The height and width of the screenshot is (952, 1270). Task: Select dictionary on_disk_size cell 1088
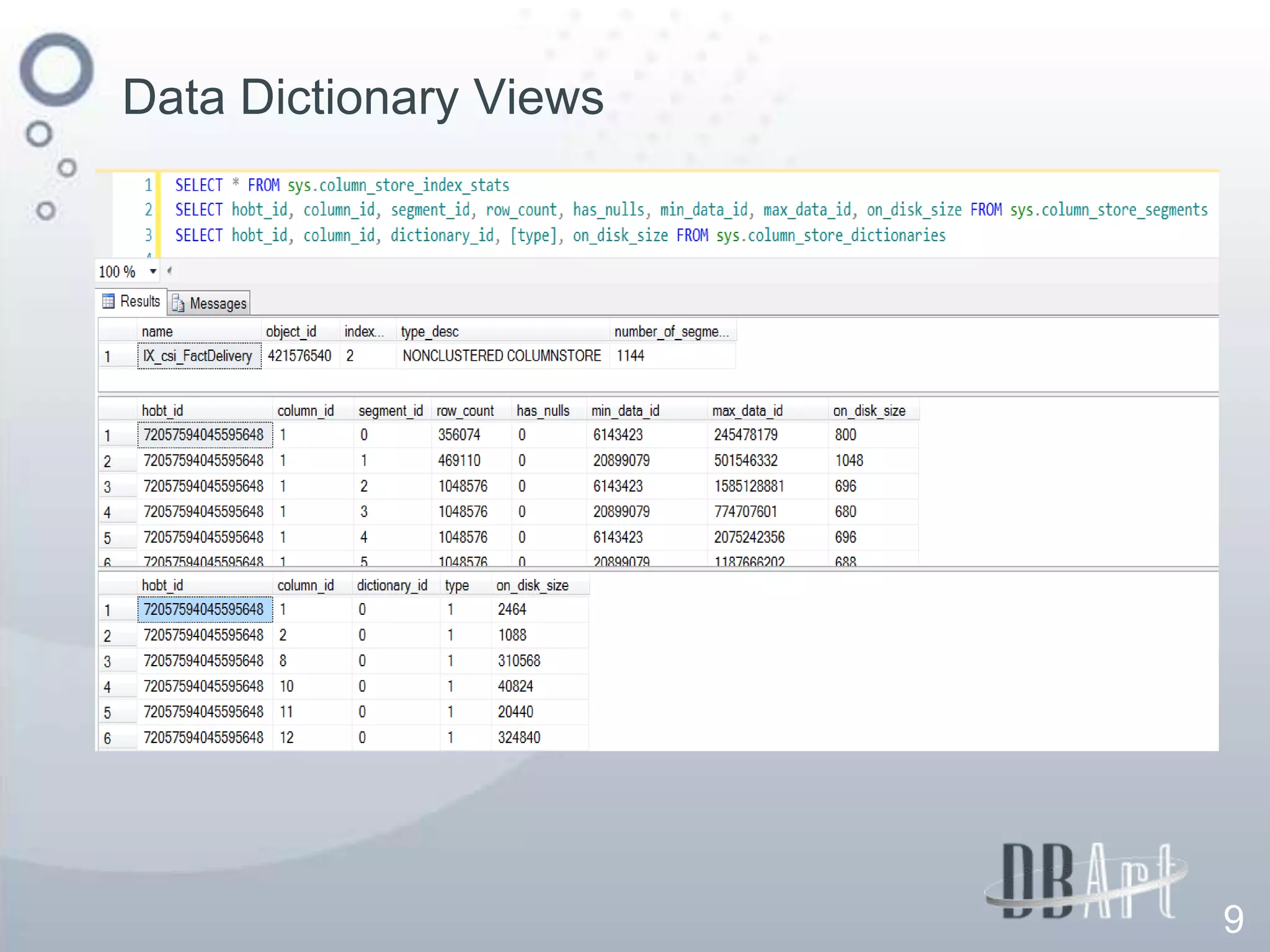[x=540, y=635]
